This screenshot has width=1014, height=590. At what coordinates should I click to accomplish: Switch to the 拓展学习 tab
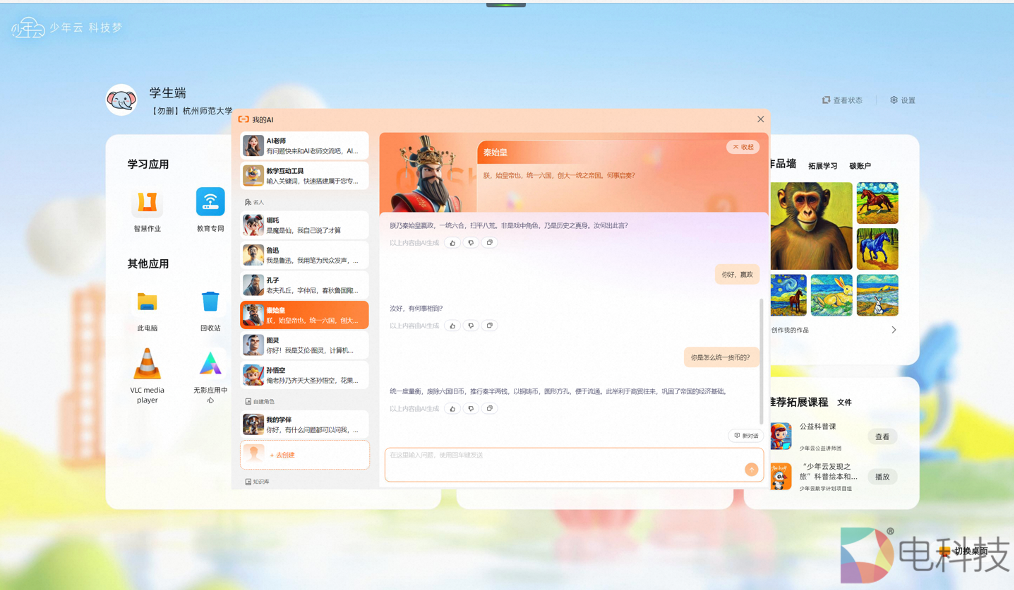(822, 166)
